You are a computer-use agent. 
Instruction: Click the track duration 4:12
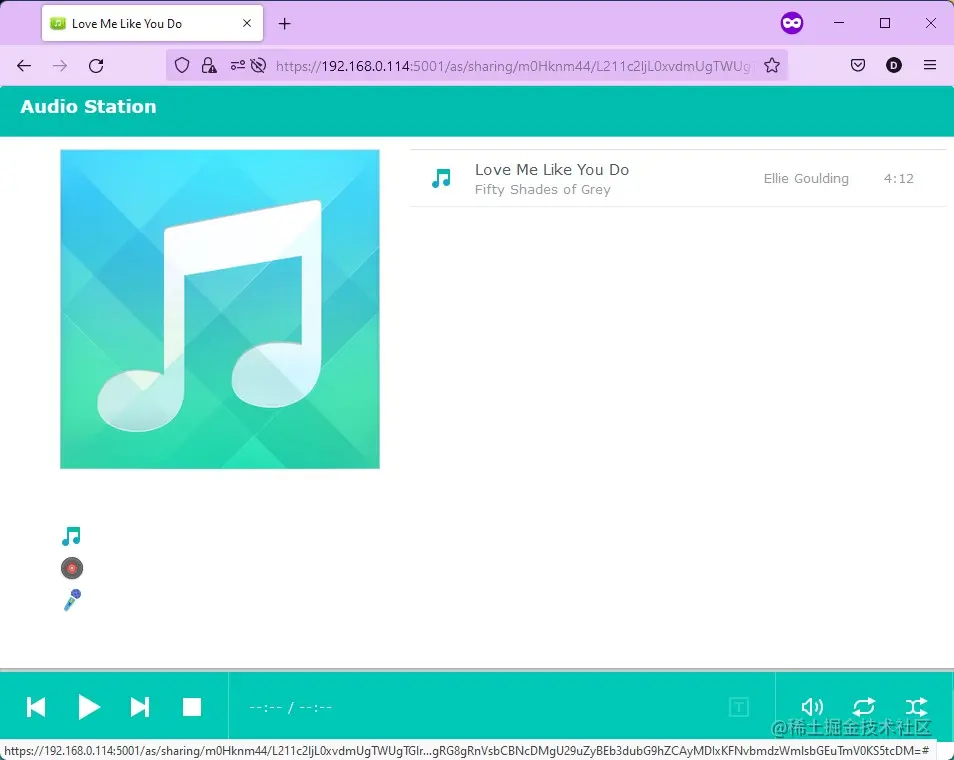899,178
